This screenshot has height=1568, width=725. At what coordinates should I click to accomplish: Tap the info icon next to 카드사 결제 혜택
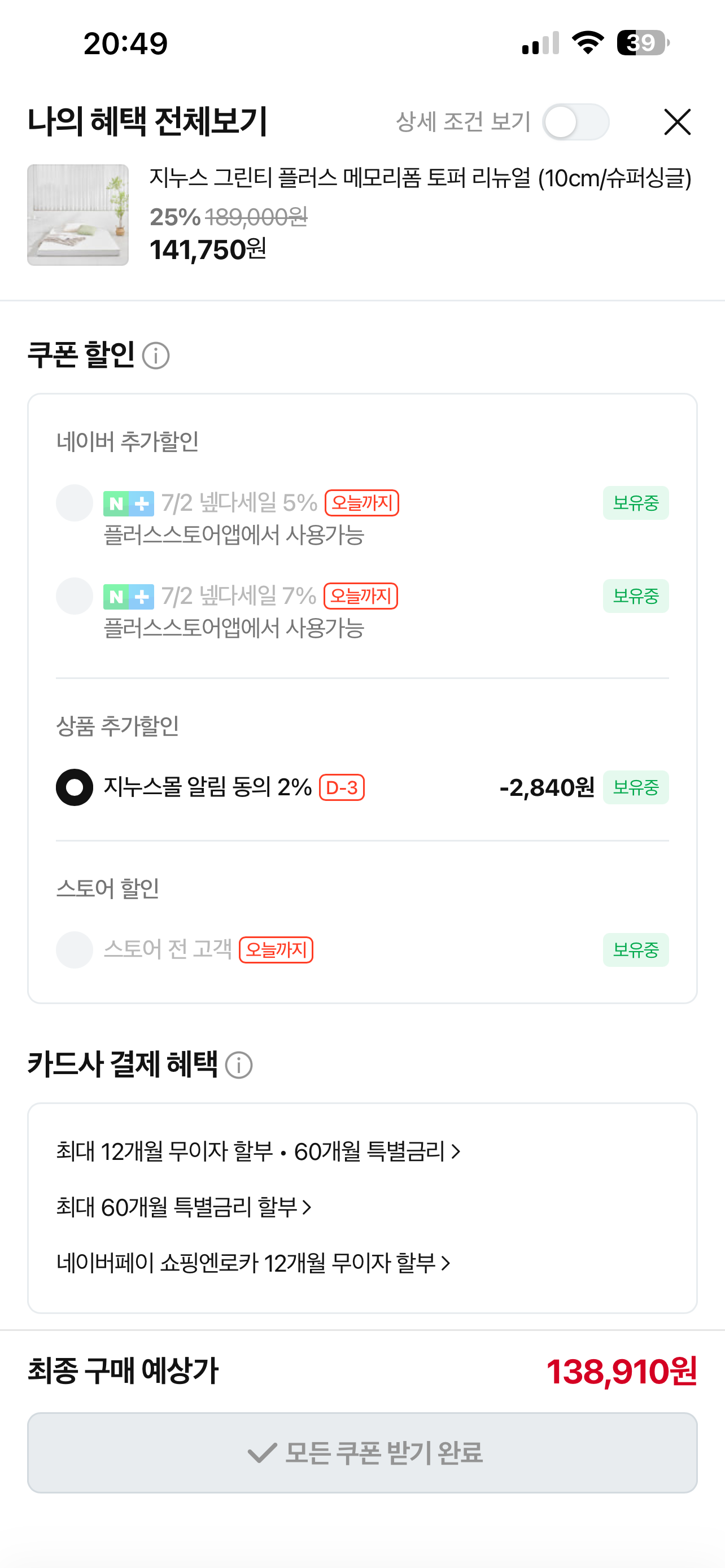click(x=239, y=1065)
